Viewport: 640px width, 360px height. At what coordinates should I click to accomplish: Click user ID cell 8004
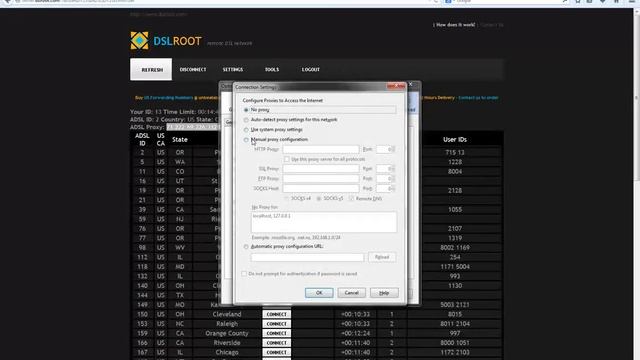point(455,171)
